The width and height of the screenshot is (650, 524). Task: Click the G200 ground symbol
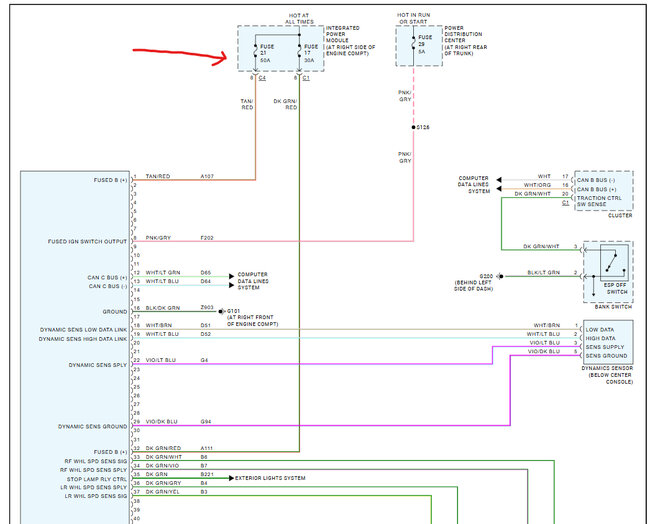pyautogui.click(x=500, y=276)
